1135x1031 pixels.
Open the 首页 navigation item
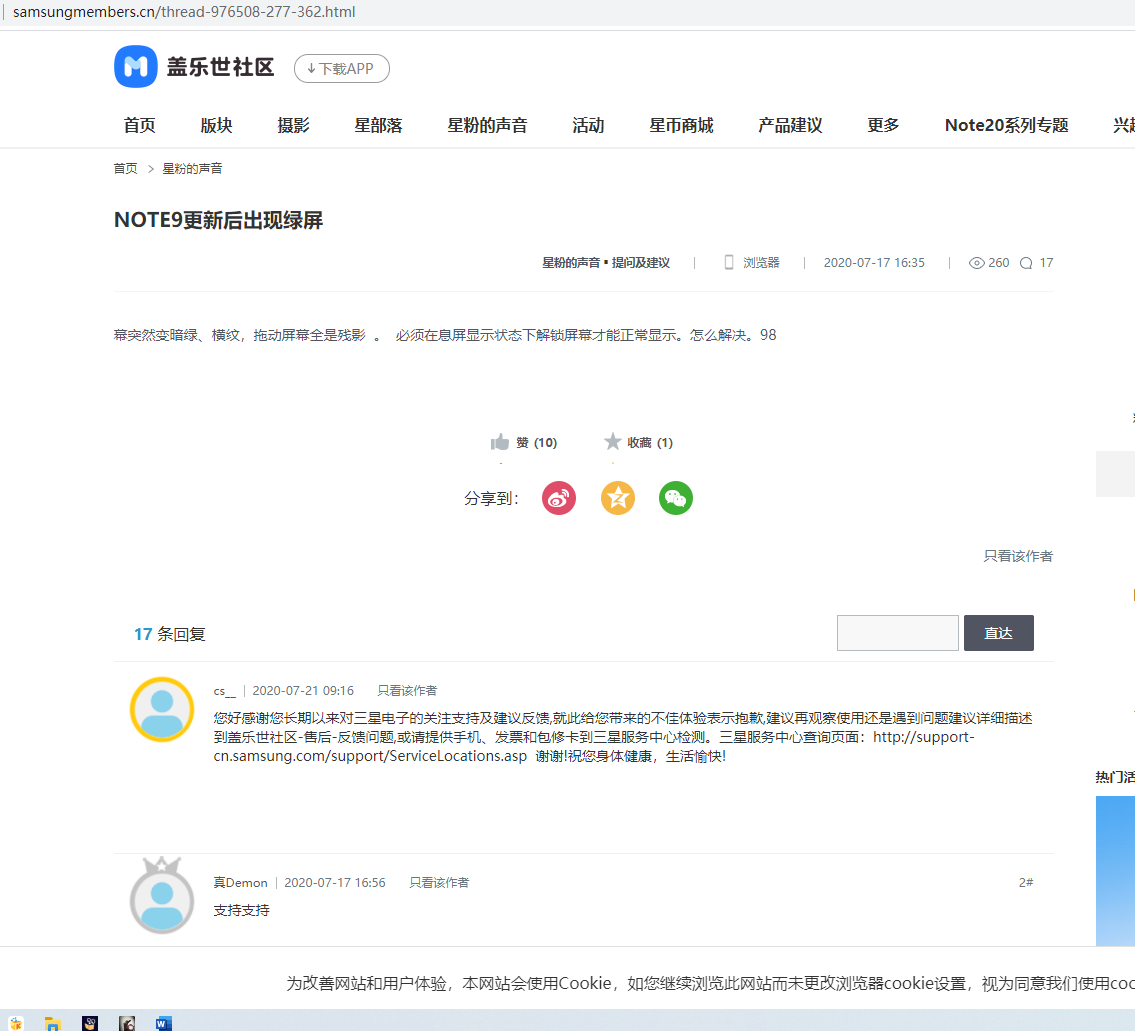pyautogui.click(x=140, y=125)
